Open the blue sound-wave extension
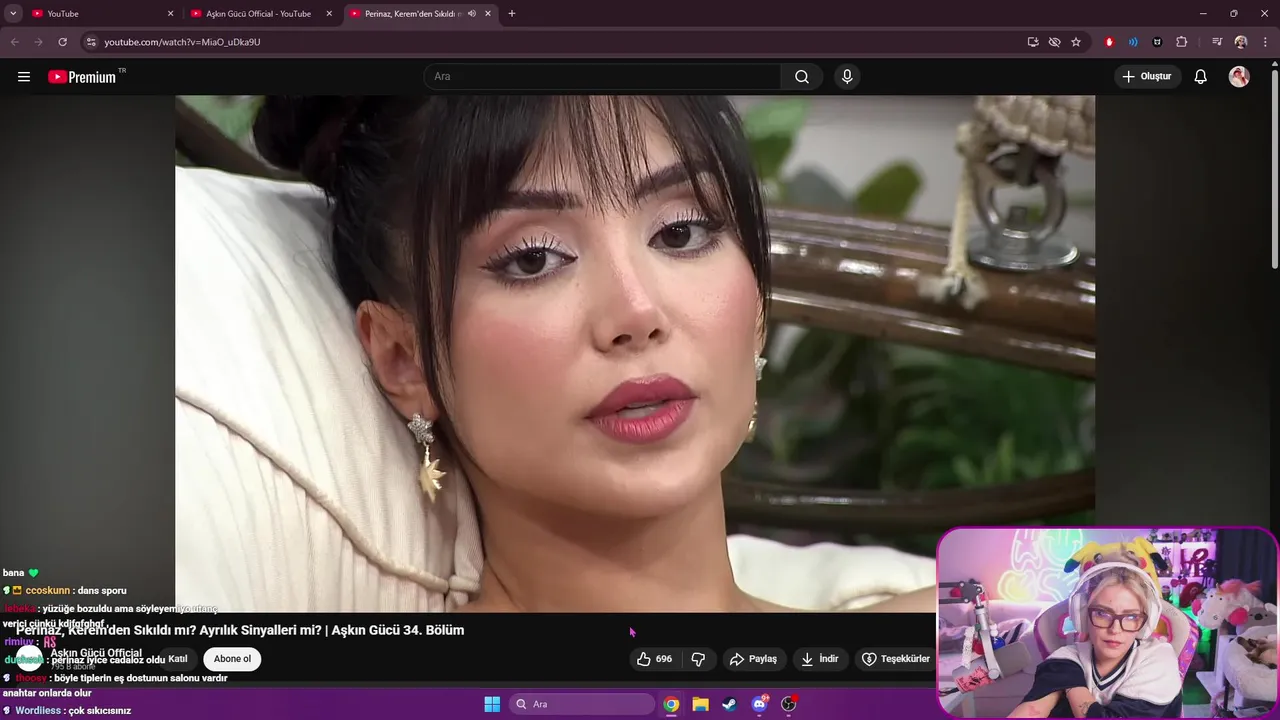The image size is (1280, 720). click(1133, 42)
